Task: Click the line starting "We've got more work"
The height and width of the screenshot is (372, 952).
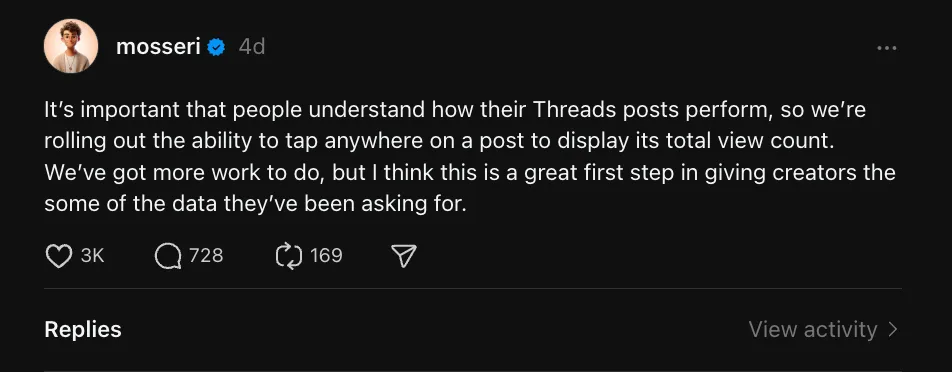Action: 470,172
